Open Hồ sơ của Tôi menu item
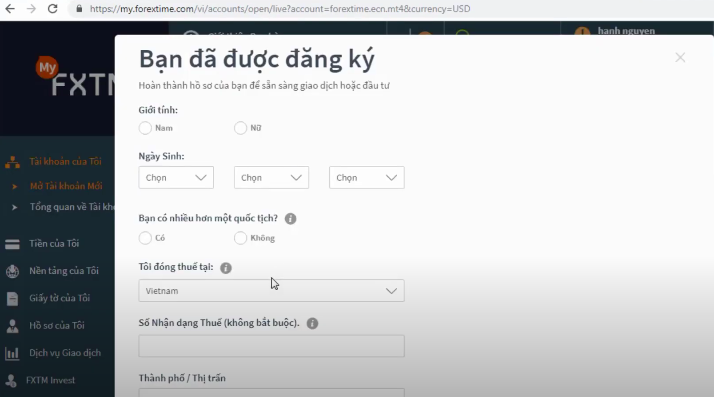 click(57, 326)
